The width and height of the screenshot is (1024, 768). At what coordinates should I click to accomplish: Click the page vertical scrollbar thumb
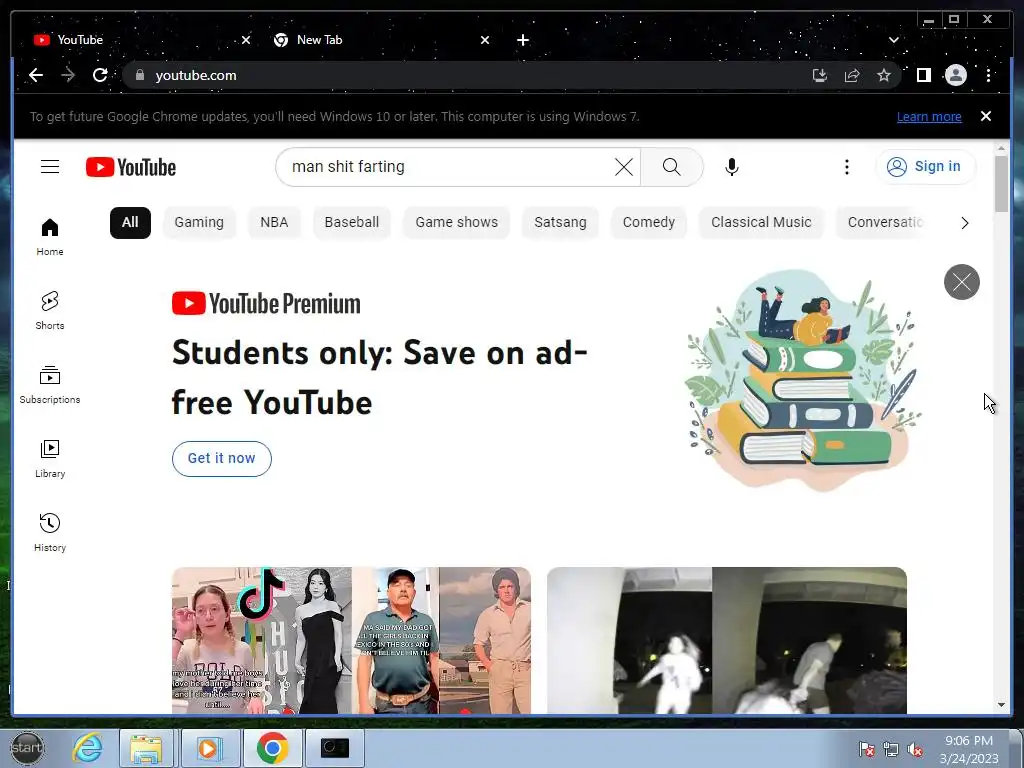click(1001, 184)
